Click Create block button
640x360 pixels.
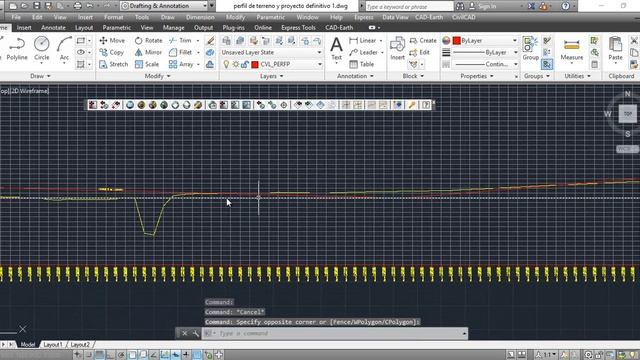423,40
